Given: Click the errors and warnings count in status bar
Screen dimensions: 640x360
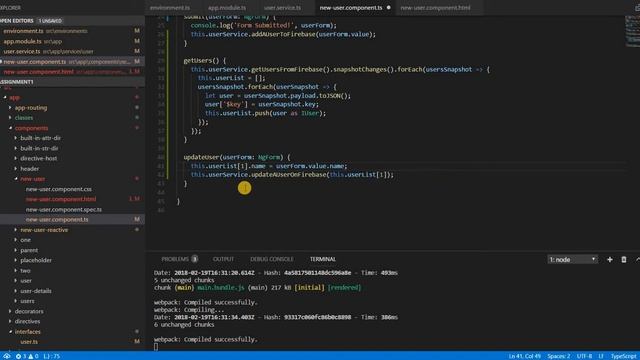Looking at the screenshot, I should click(x=27, y=356).
